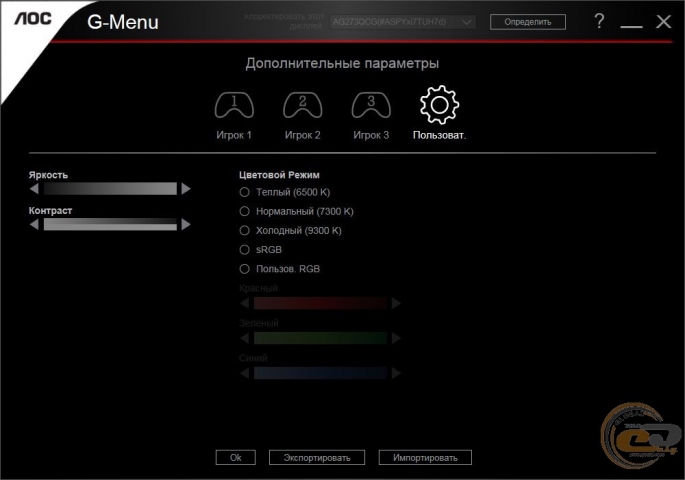Decrease Красный with the left arrow

click(x=245, y=303)
